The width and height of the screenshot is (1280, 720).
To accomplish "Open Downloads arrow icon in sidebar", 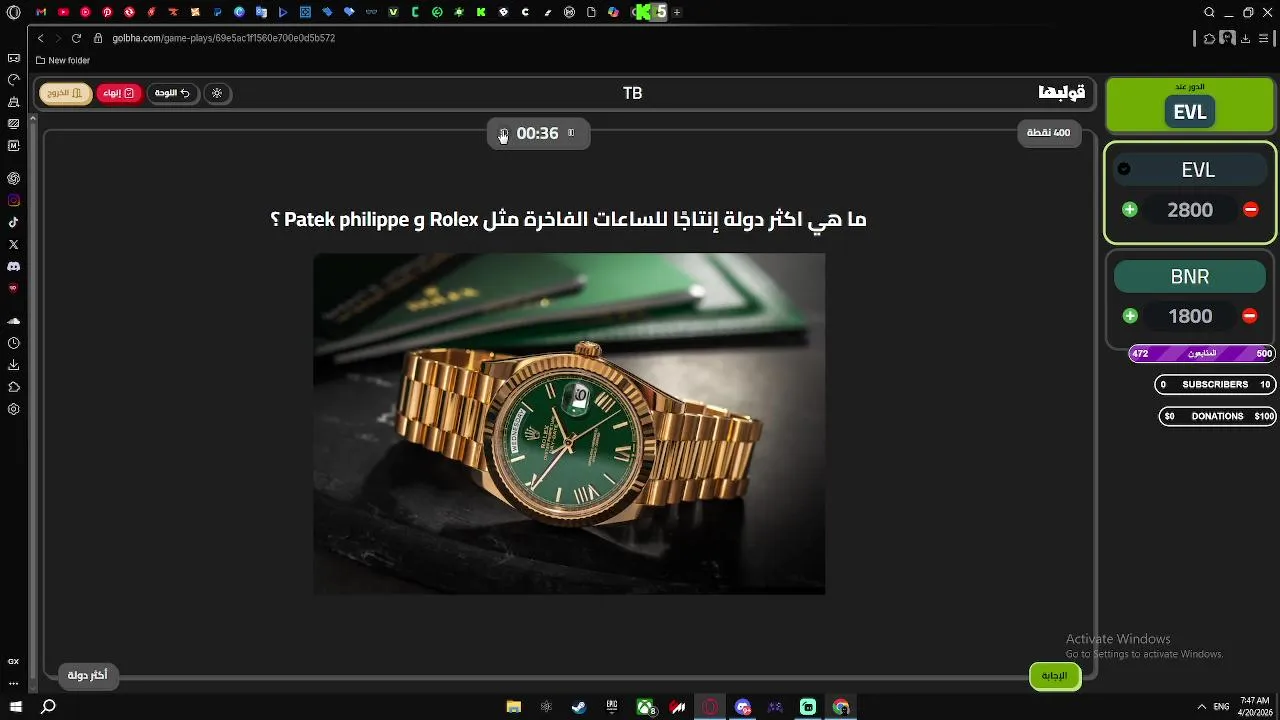I will (13, 365).
